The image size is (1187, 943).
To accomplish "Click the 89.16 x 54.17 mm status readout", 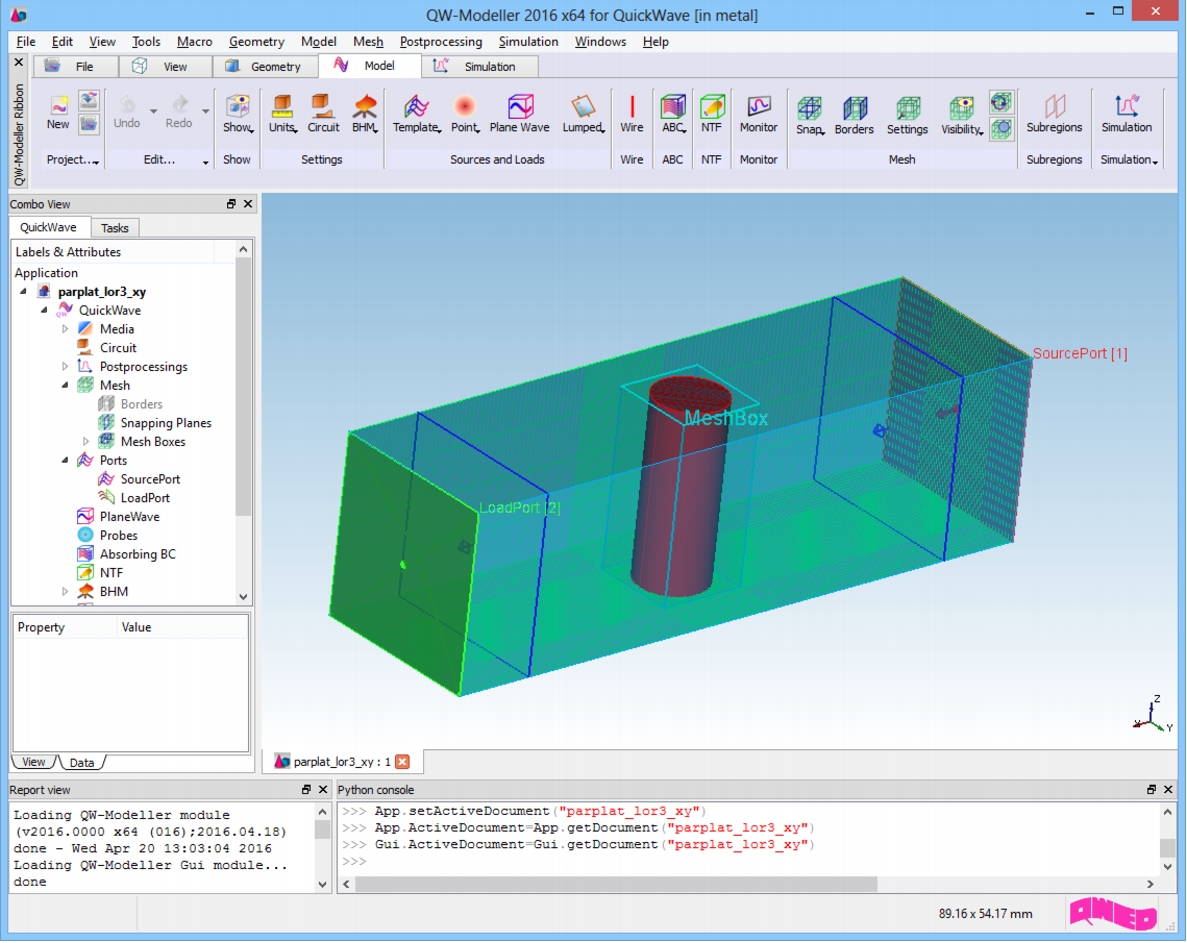I will click(986, 913).
